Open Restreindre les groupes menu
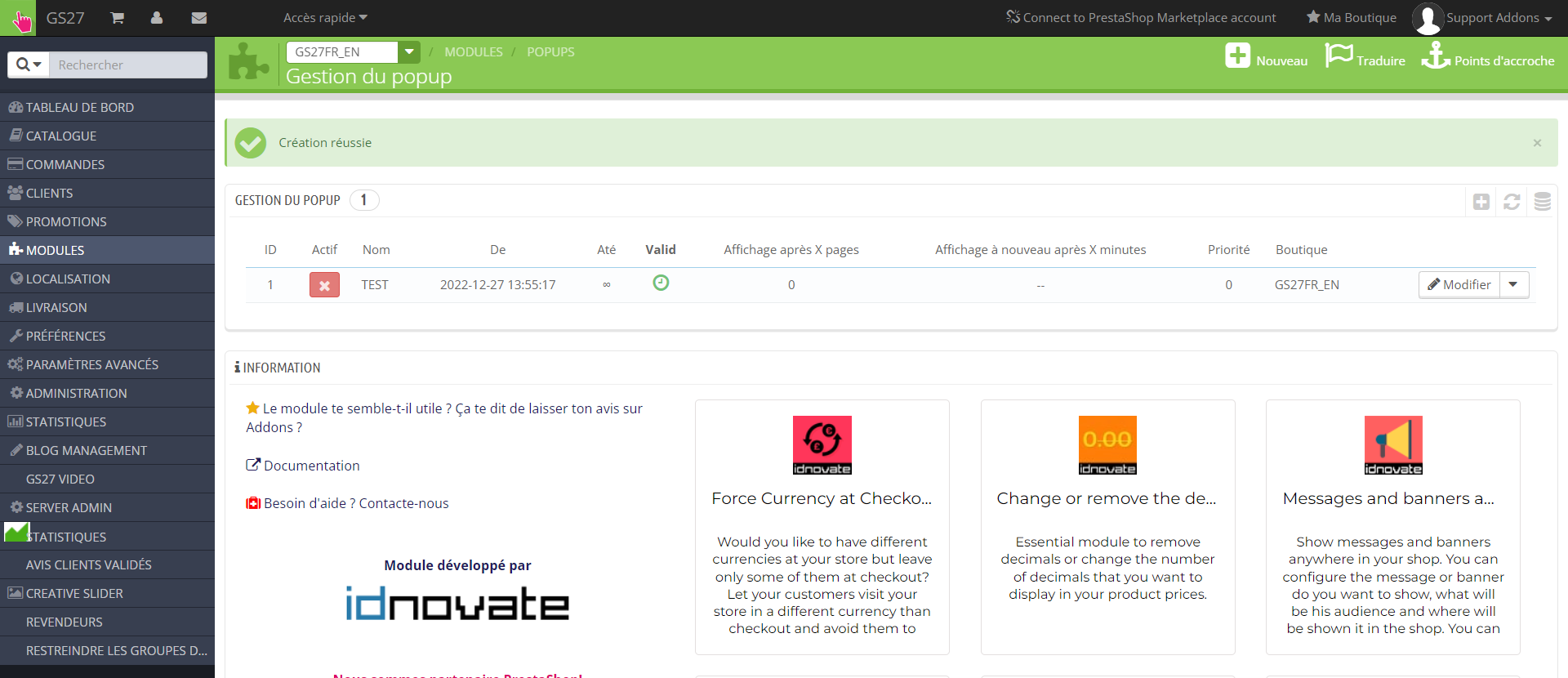The height and width of the screenshot is (678, 1568). (x=107, y=650)
